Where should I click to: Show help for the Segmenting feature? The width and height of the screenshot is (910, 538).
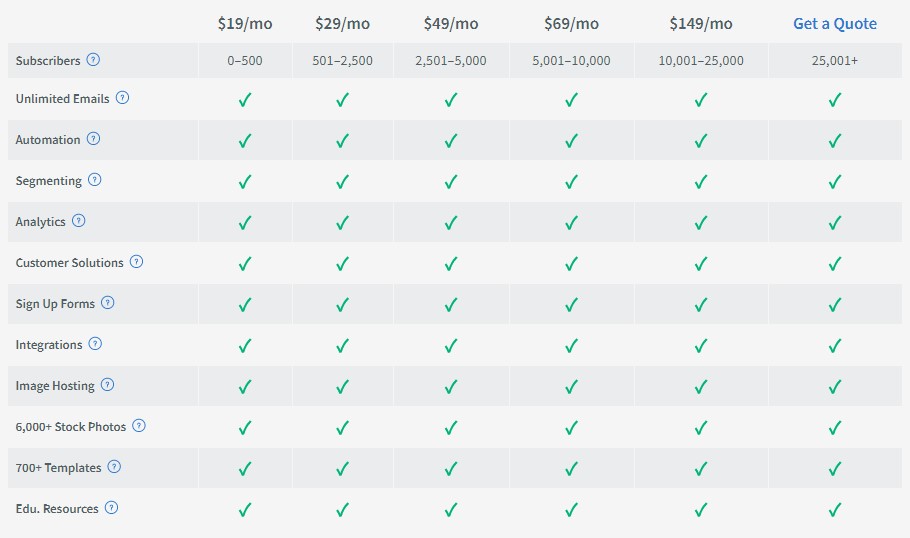(x=95, y=180)
